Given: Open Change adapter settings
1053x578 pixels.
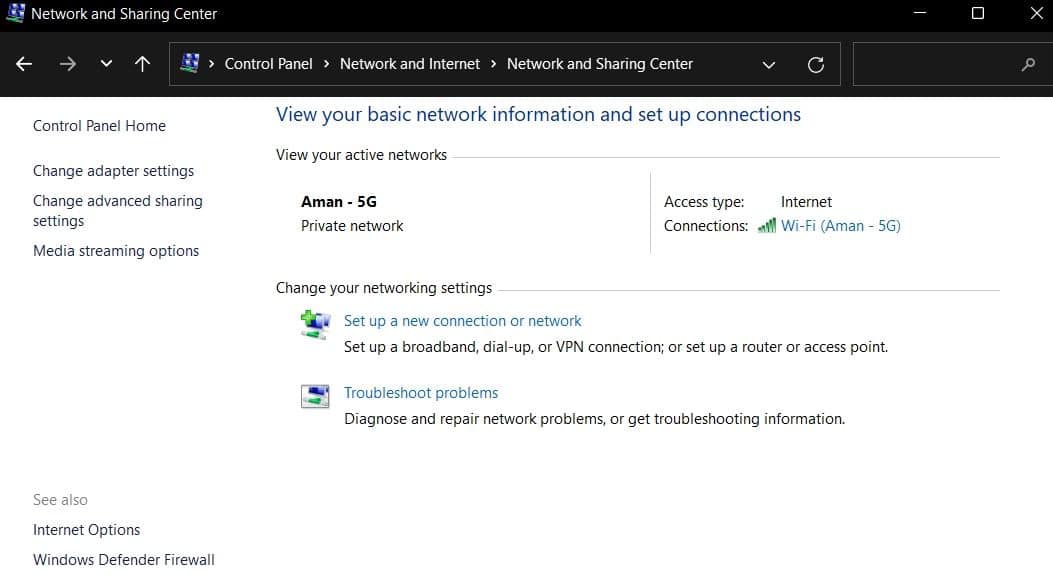Looking at the screenshot, I should (113, 171).
